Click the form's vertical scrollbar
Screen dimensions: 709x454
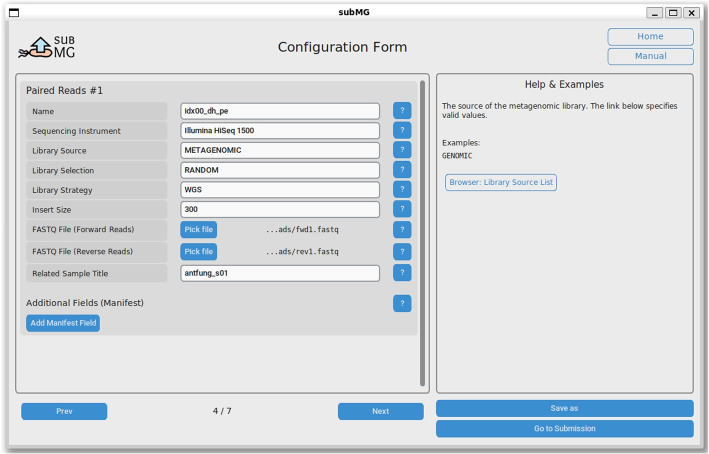tap(423, 220)
